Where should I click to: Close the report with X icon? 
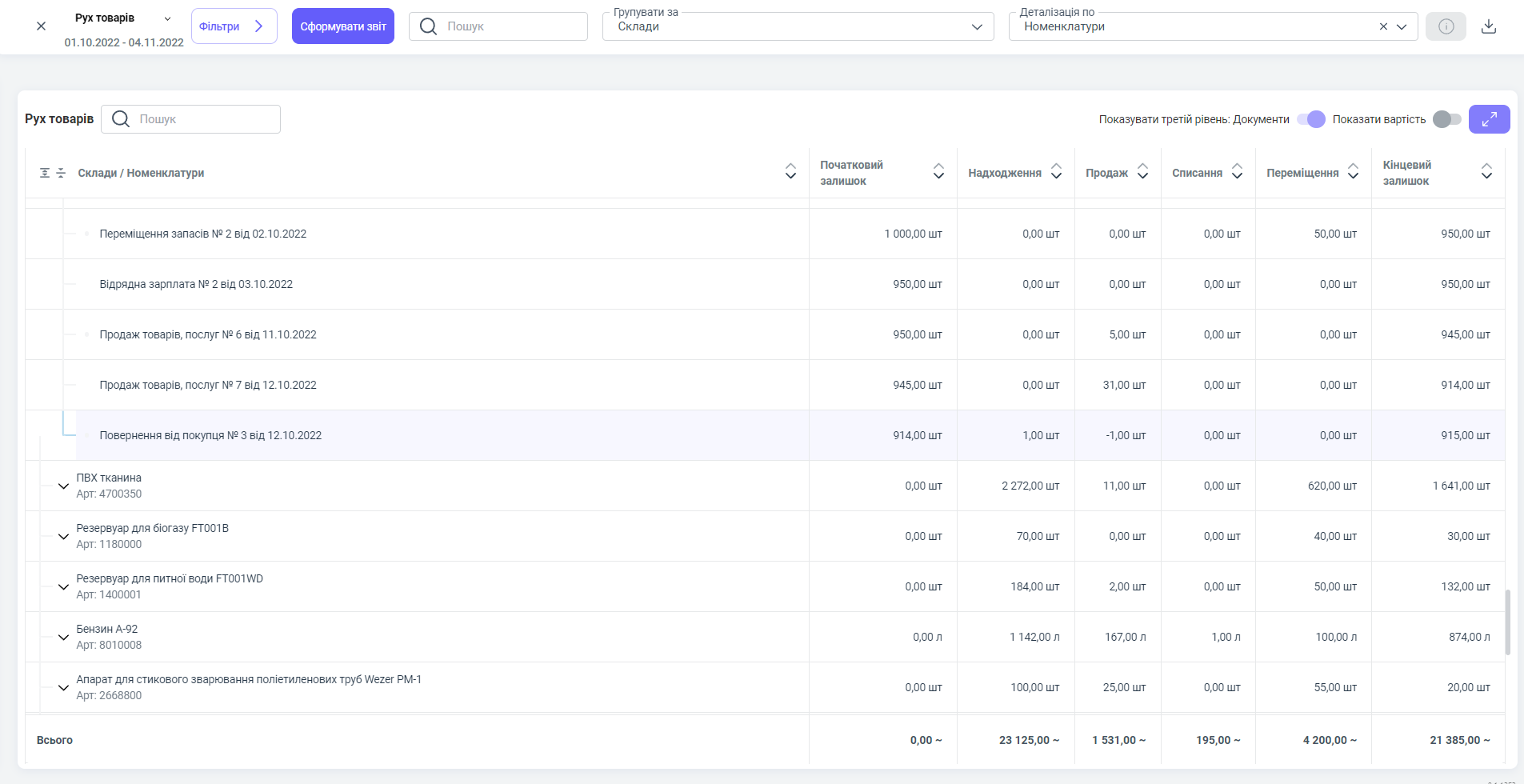coord(42,26)
